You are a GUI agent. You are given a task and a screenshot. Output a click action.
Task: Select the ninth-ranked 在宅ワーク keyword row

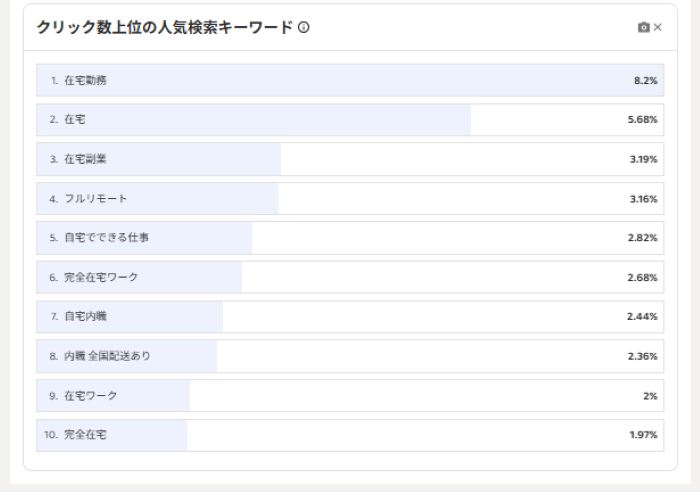coord(350,396)
